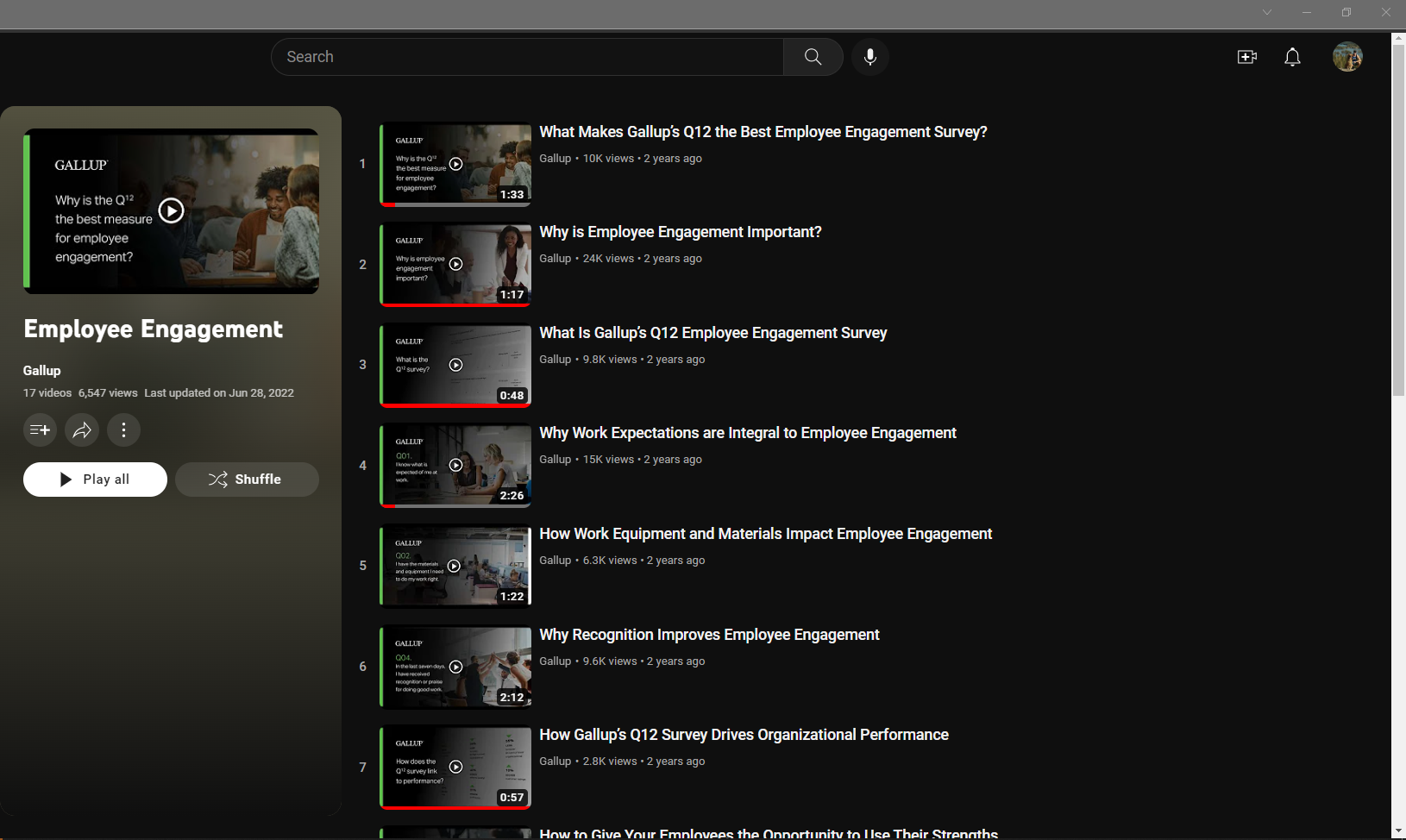
Task: Open 'Why Work Expectations are Integral' video
Action: pyautogui.click(x=747, y=433)
